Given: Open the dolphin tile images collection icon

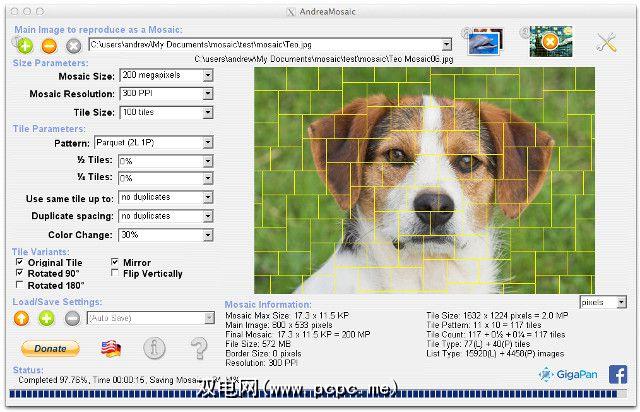Looking at the screenshot, I should coord(485,42).
